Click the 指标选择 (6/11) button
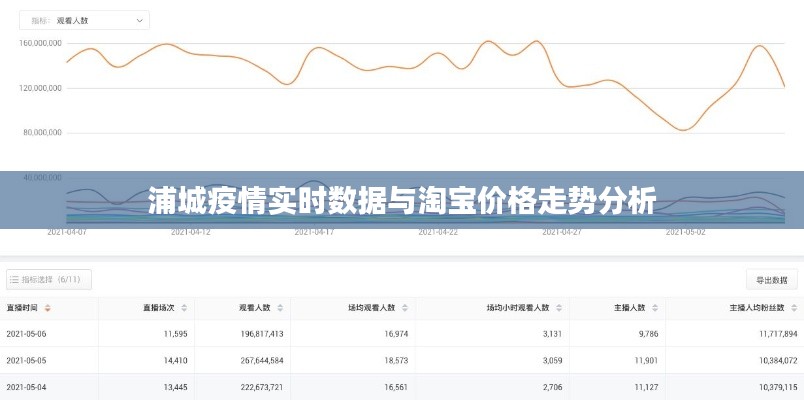 (50, 279)
